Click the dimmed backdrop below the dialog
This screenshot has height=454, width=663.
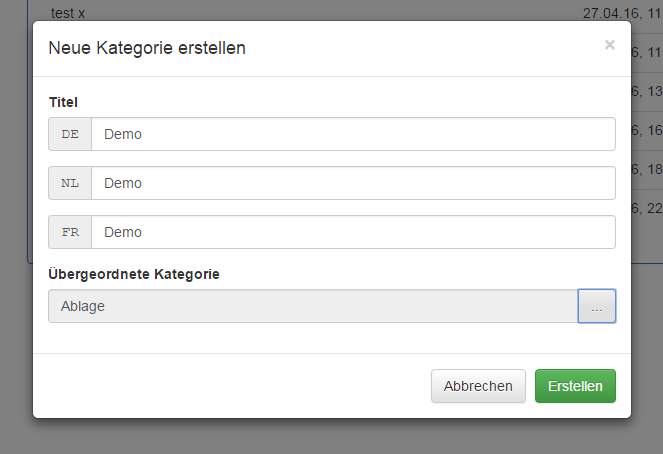click(330, 438)
